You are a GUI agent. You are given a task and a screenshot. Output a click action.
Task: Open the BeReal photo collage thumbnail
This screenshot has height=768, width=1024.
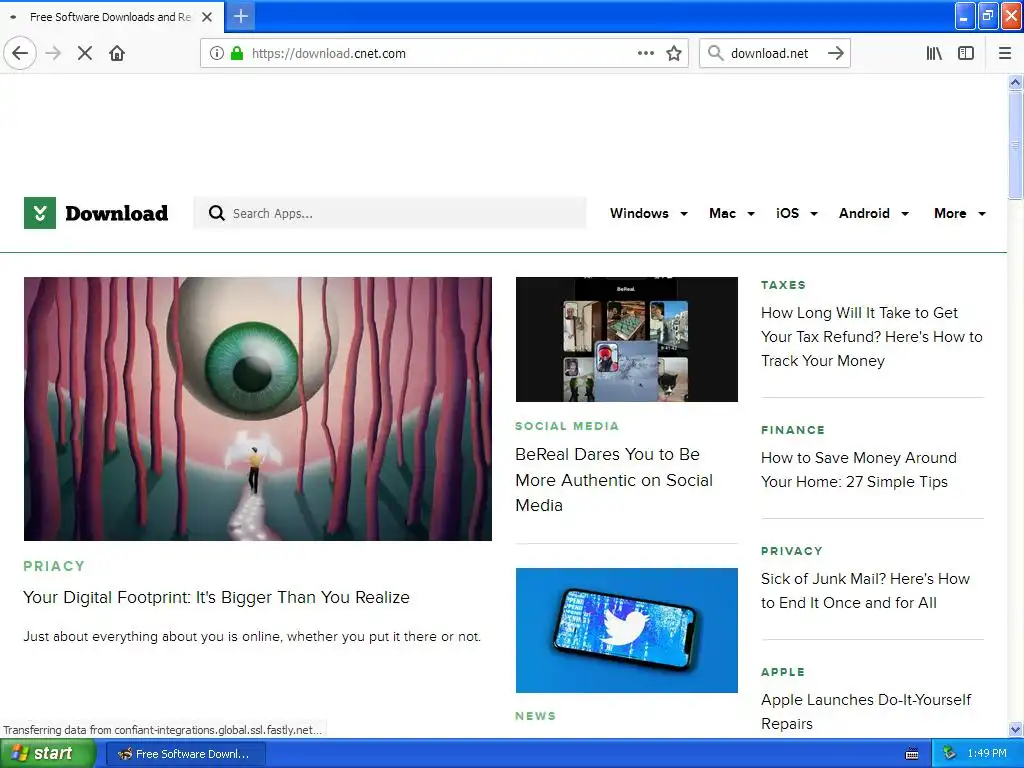click(x=626, y=339)
